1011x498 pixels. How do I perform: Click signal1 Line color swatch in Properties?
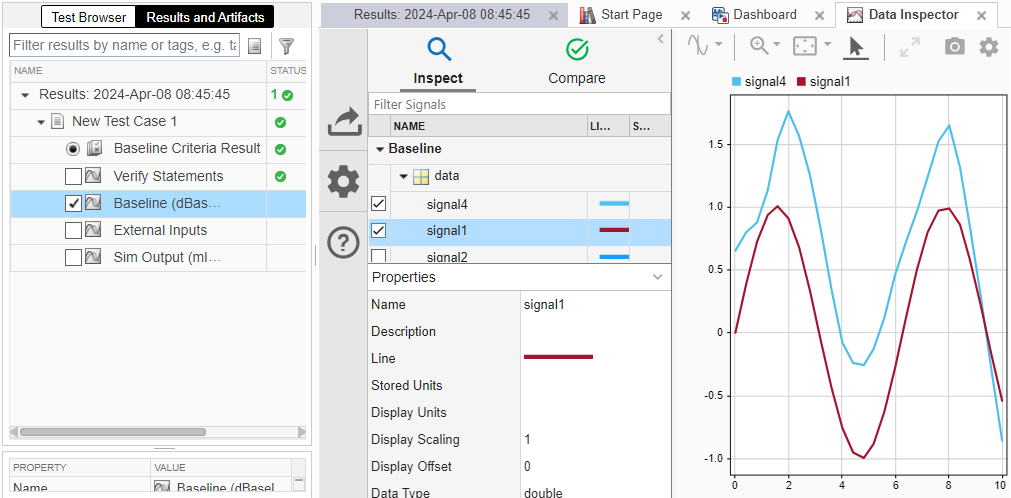(558, 357)
